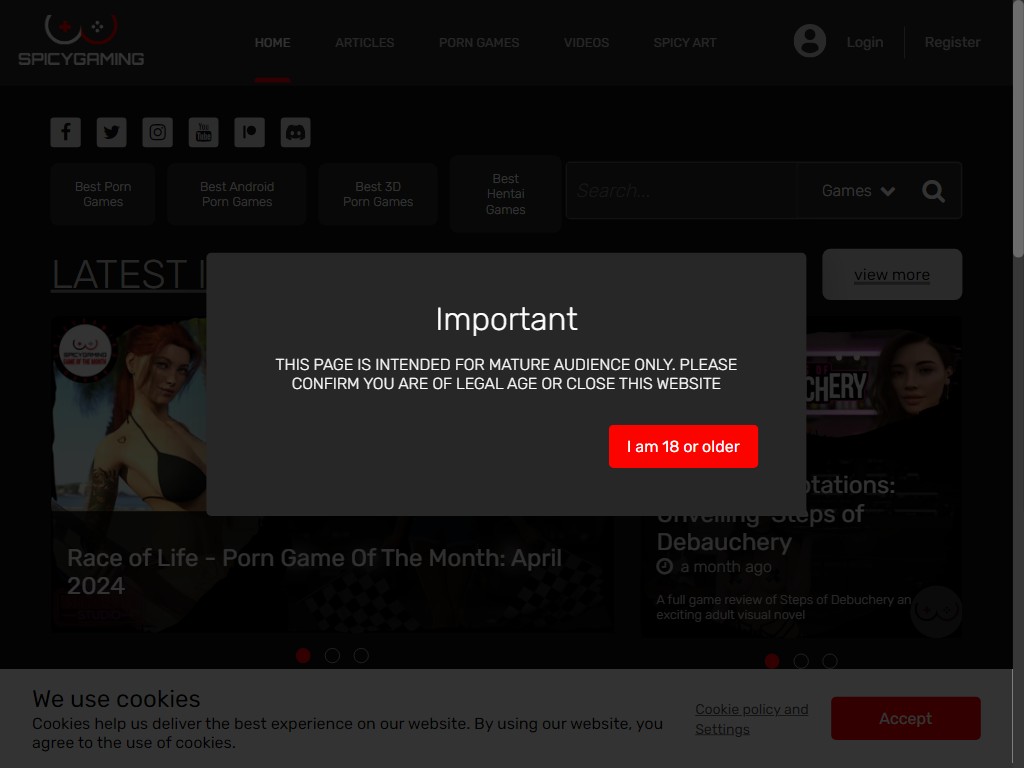Open the Videos menu item
Image resolution: width=1024 pixels, height=768 pixels.
pyautogui.click(x=586, y=42)
